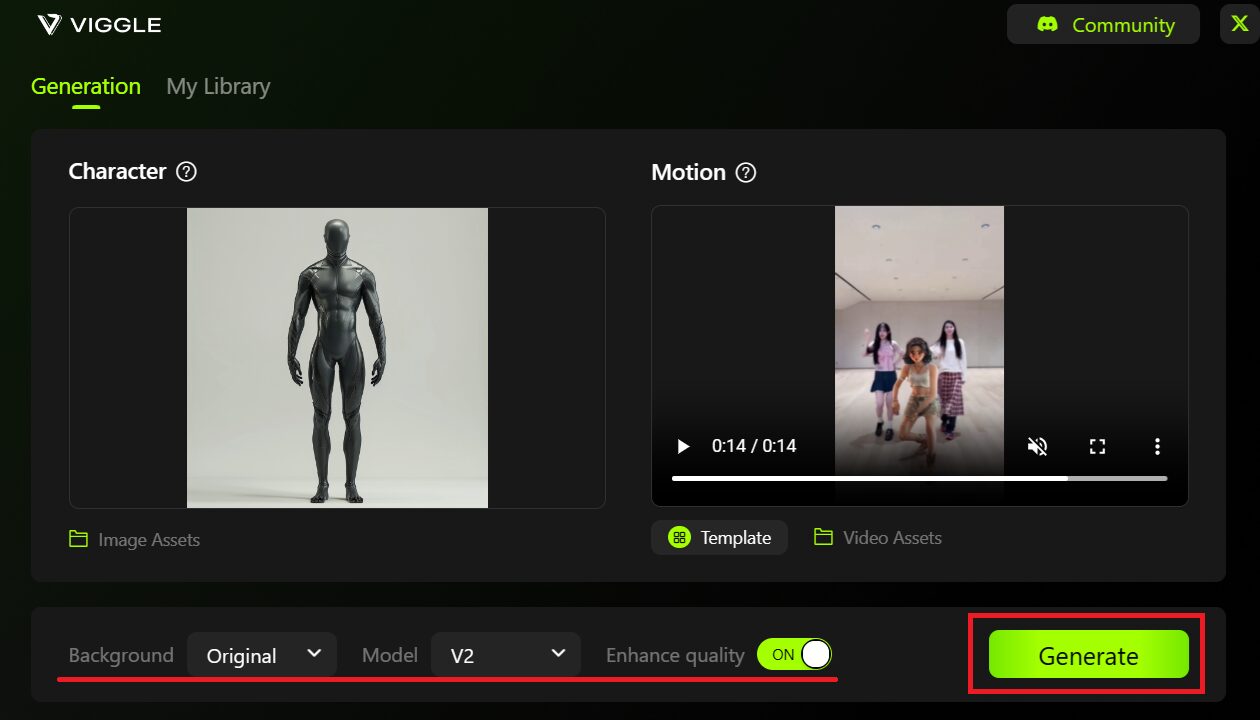Click the Motion help question mark icon

(746, 172)
